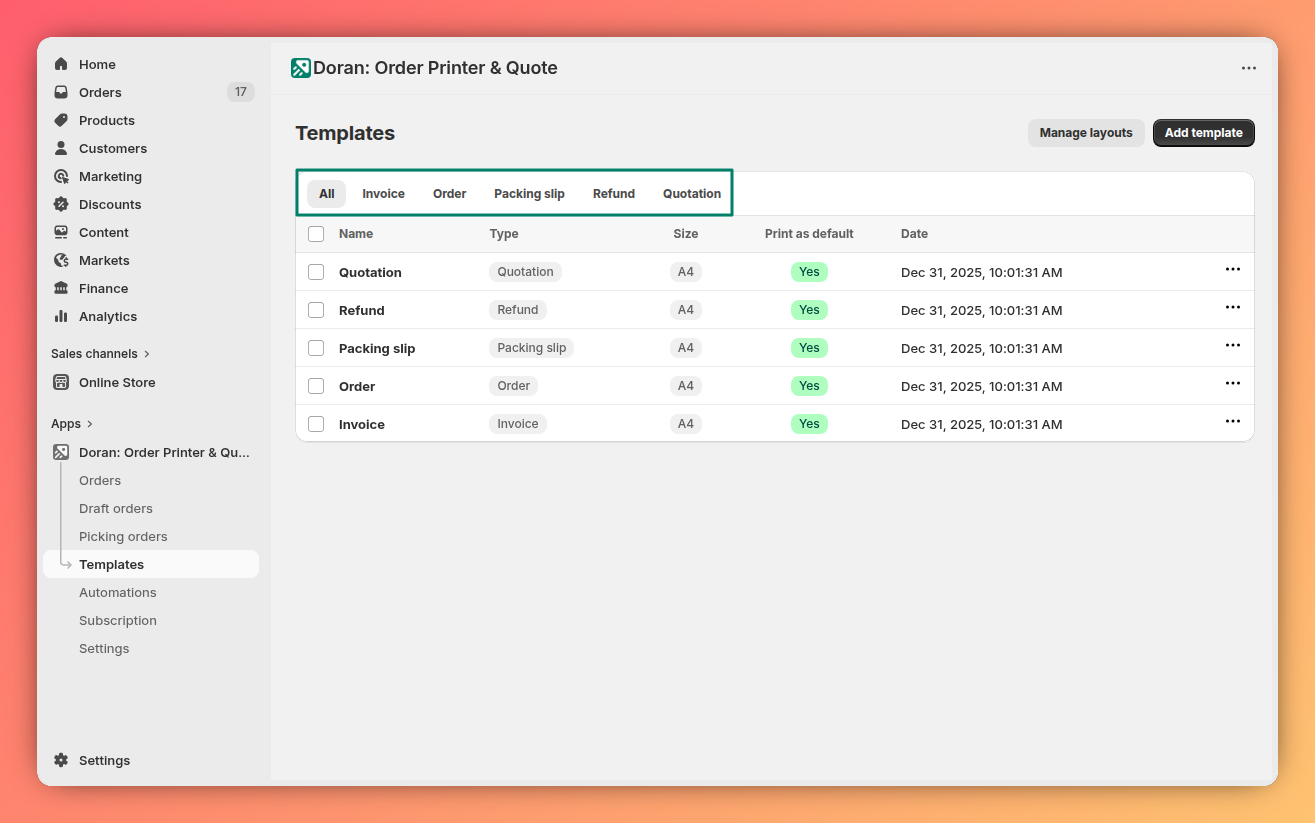Click the Quotation type badge in first row
Image resolution: width=1315 pixels, height=823 pixels.
tap(525, 272)
